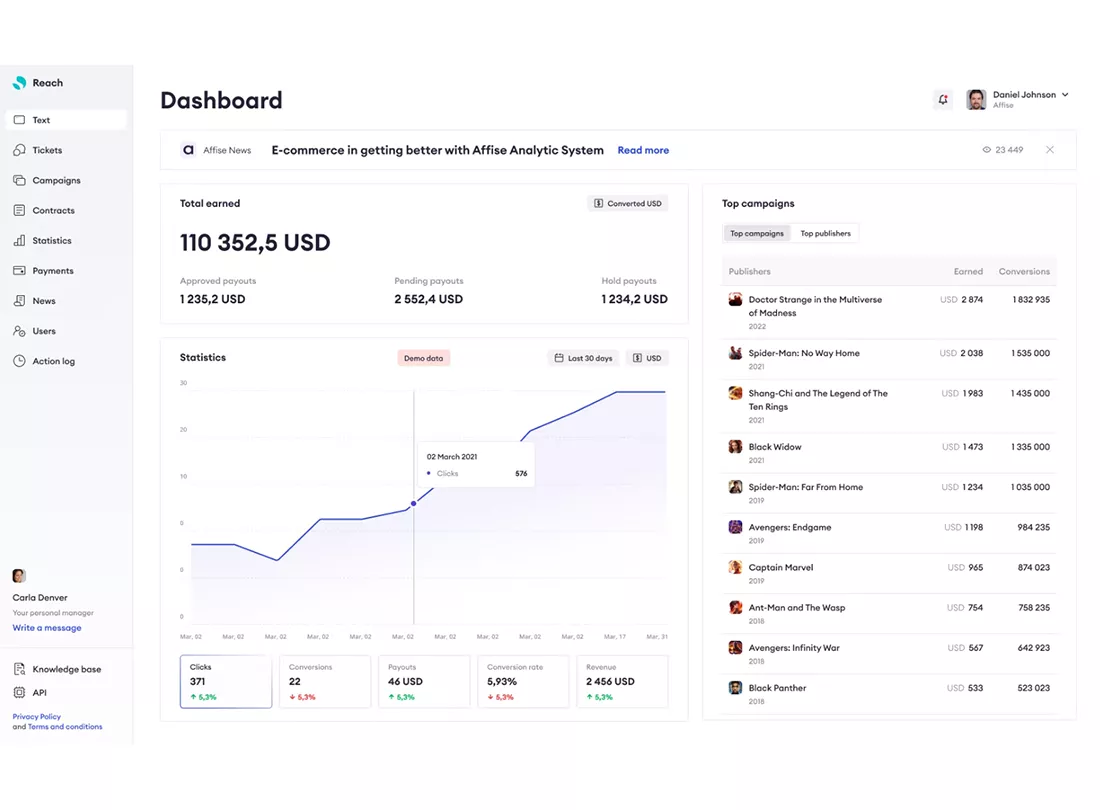This screenshot has width=1100, height=810.
Task: Click the Action log clock icon
Action: (x=20, y=361)
